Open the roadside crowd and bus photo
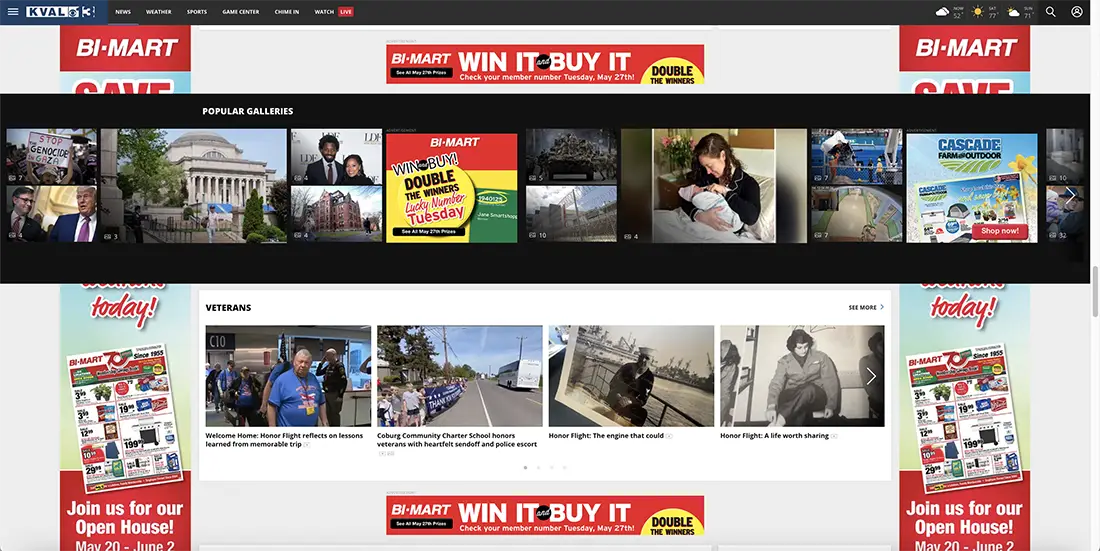This screenshot has width=1100, height=551. coord(460,376)
